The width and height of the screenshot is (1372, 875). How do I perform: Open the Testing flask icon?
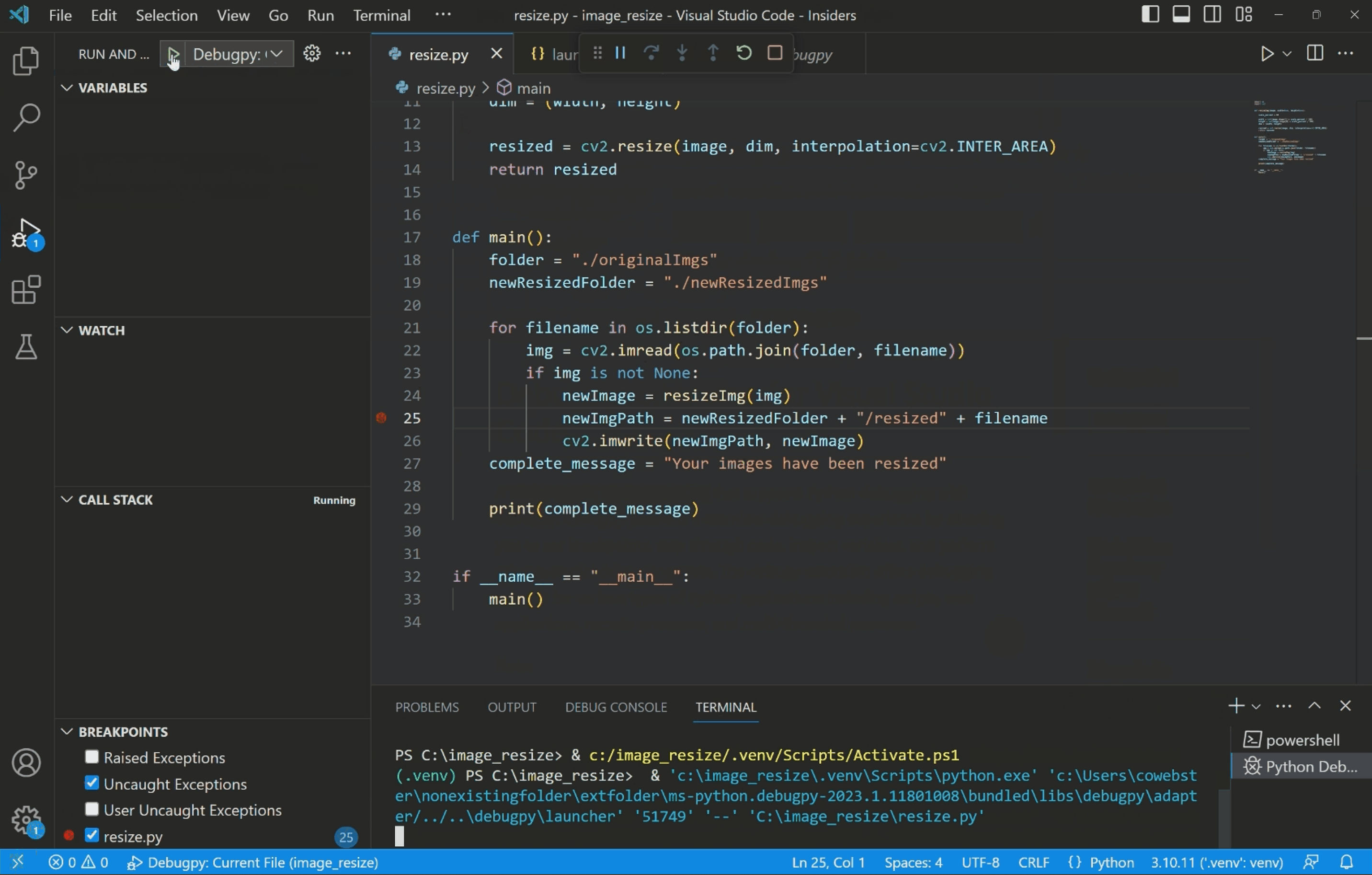[x=26, y=346]
